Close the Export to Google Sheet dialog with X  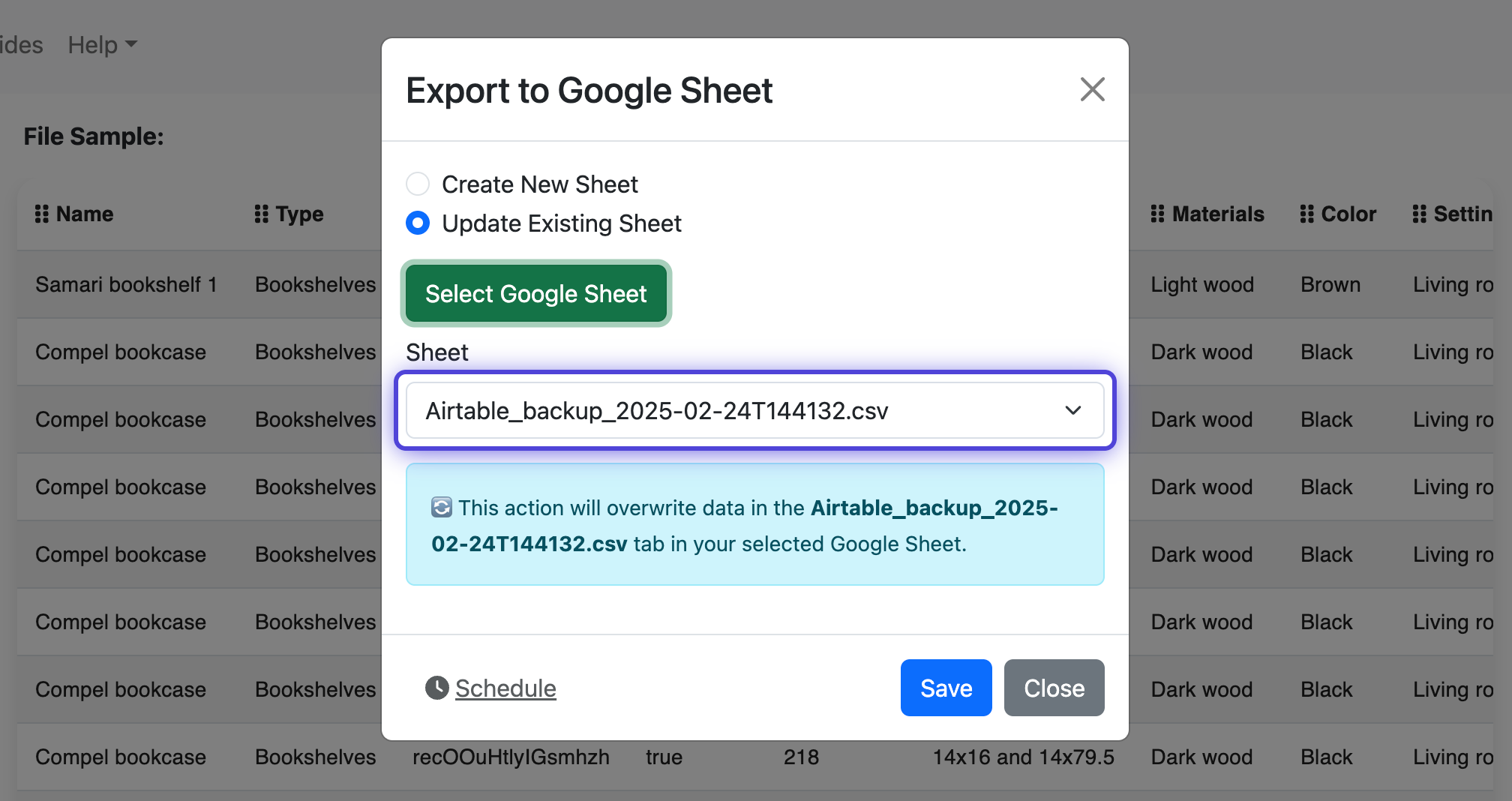(1092, 89)
